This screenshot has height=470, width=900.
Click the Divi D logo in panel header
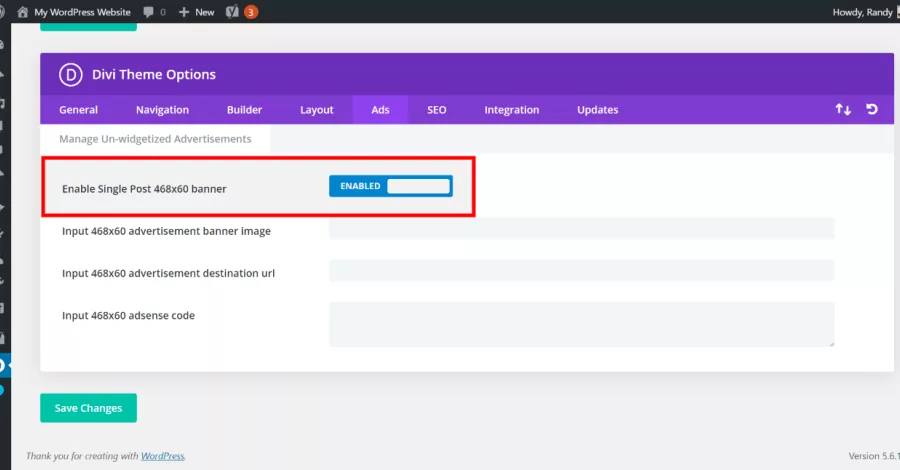(x=71, y=75)
